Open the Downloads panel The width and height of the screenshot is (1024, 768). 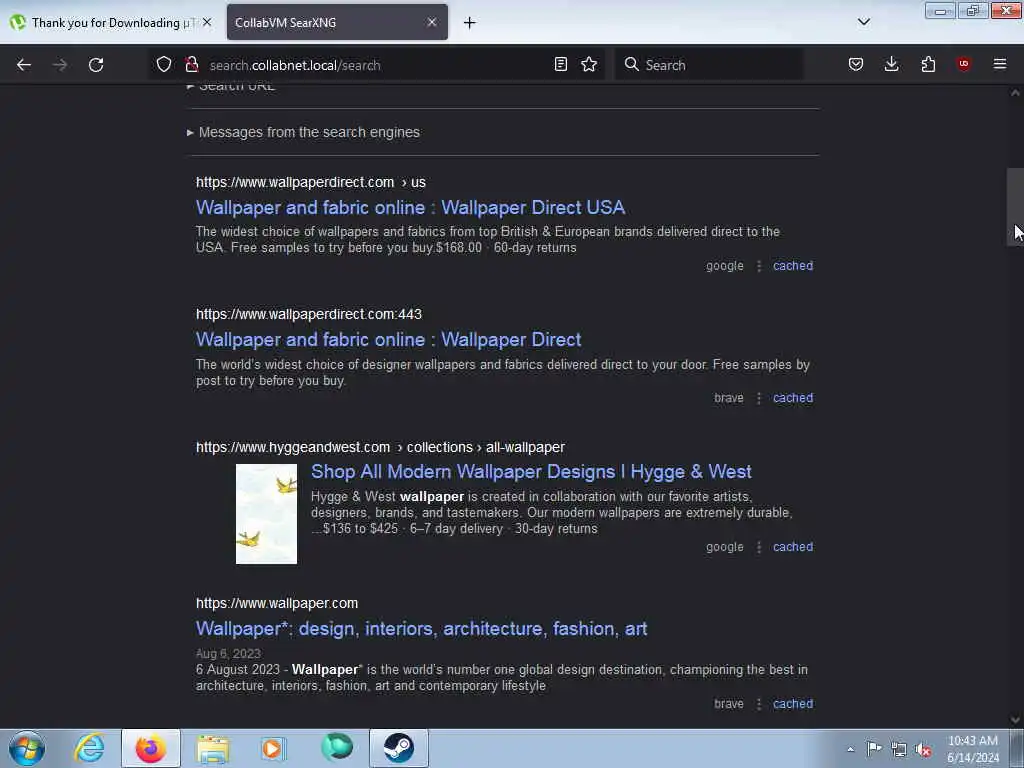click(891, 64)
